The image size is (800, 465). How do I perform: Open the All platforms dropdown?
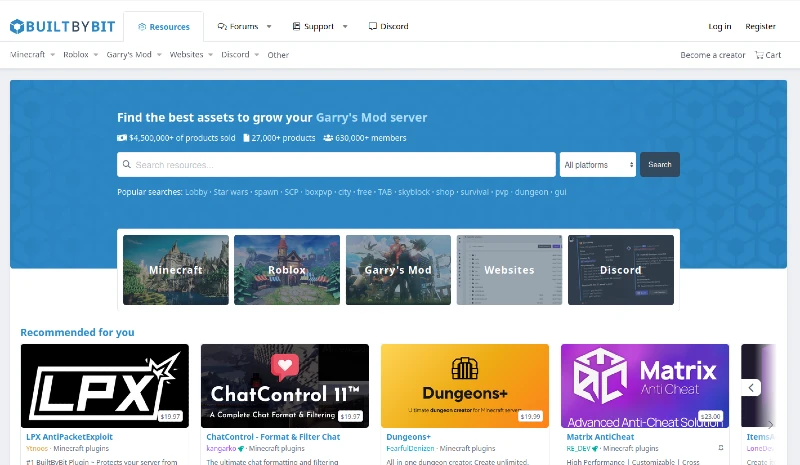click(x=597, y=164)
